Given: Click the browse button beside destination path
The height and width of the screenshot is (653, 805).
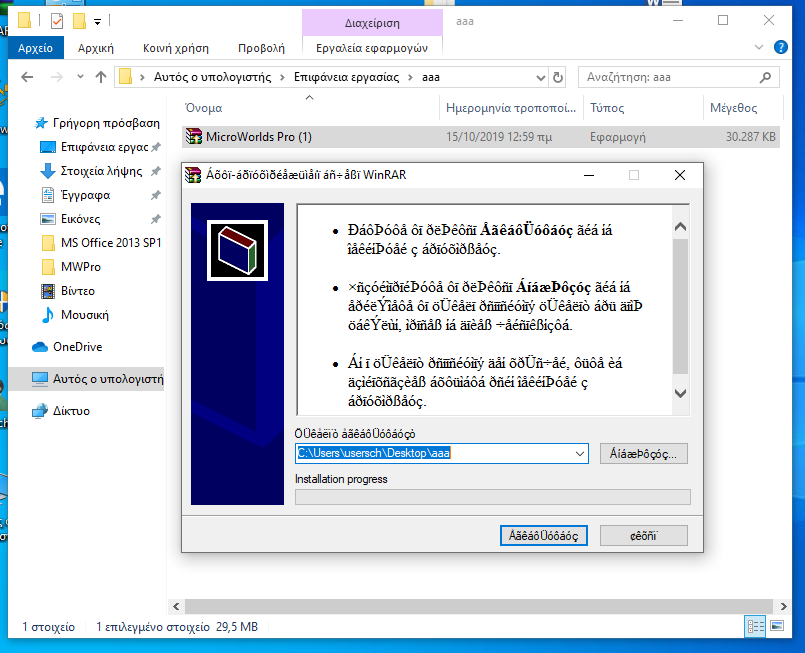Looking at the screenshot, I should [x=644, y=454].
